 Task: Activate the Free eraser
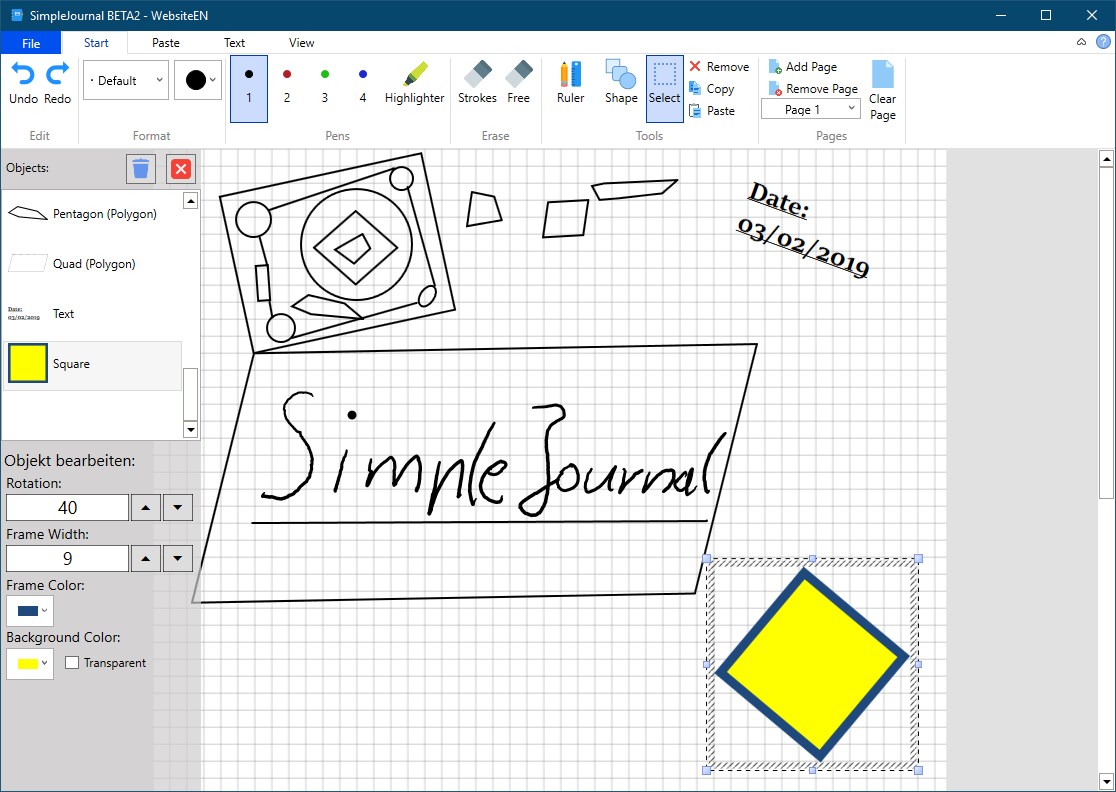pyautogui.click(x=518, y=84)
